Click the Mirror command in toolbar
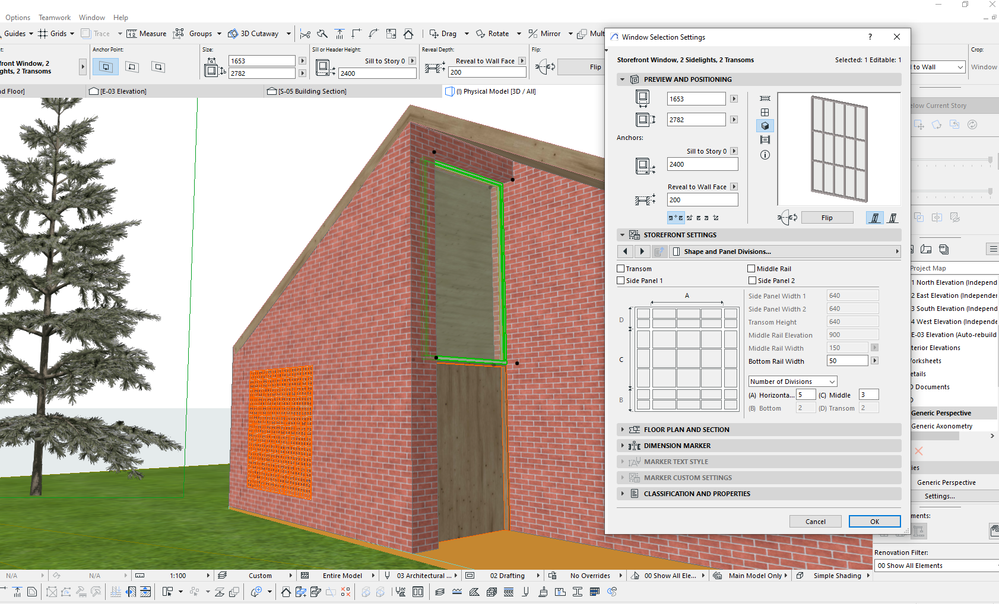Image resolution: width=999 pixels, height=604 pixels. tap(545, 33)
